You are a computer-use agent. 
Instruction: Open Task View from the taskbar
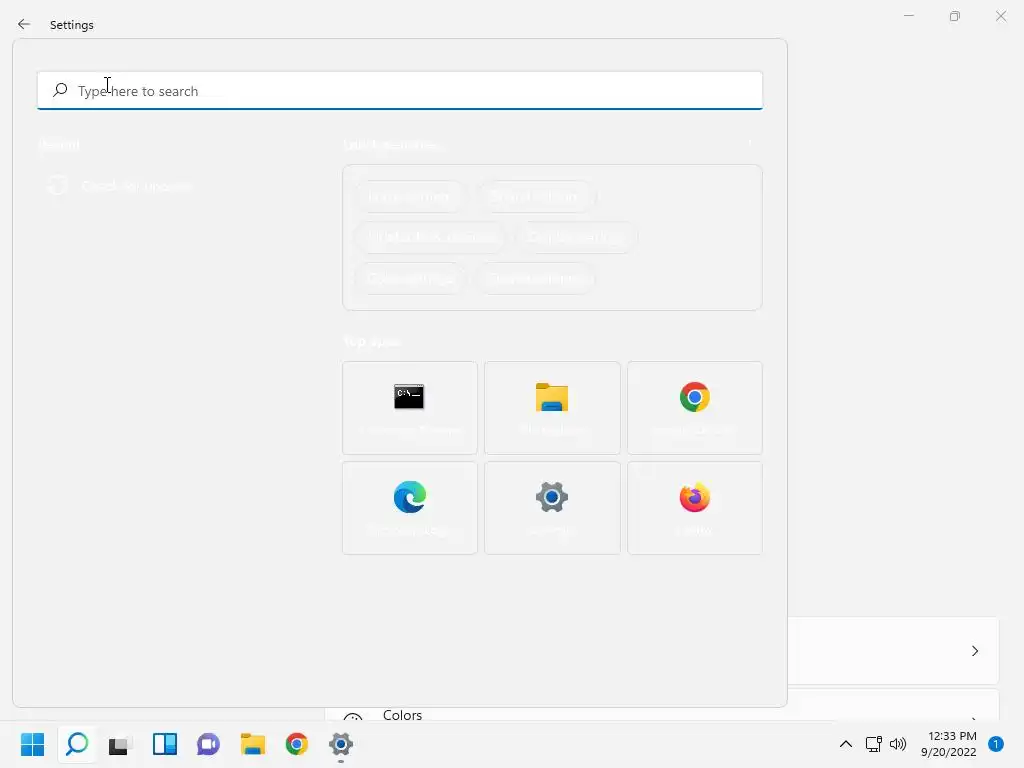pos(120,744)
